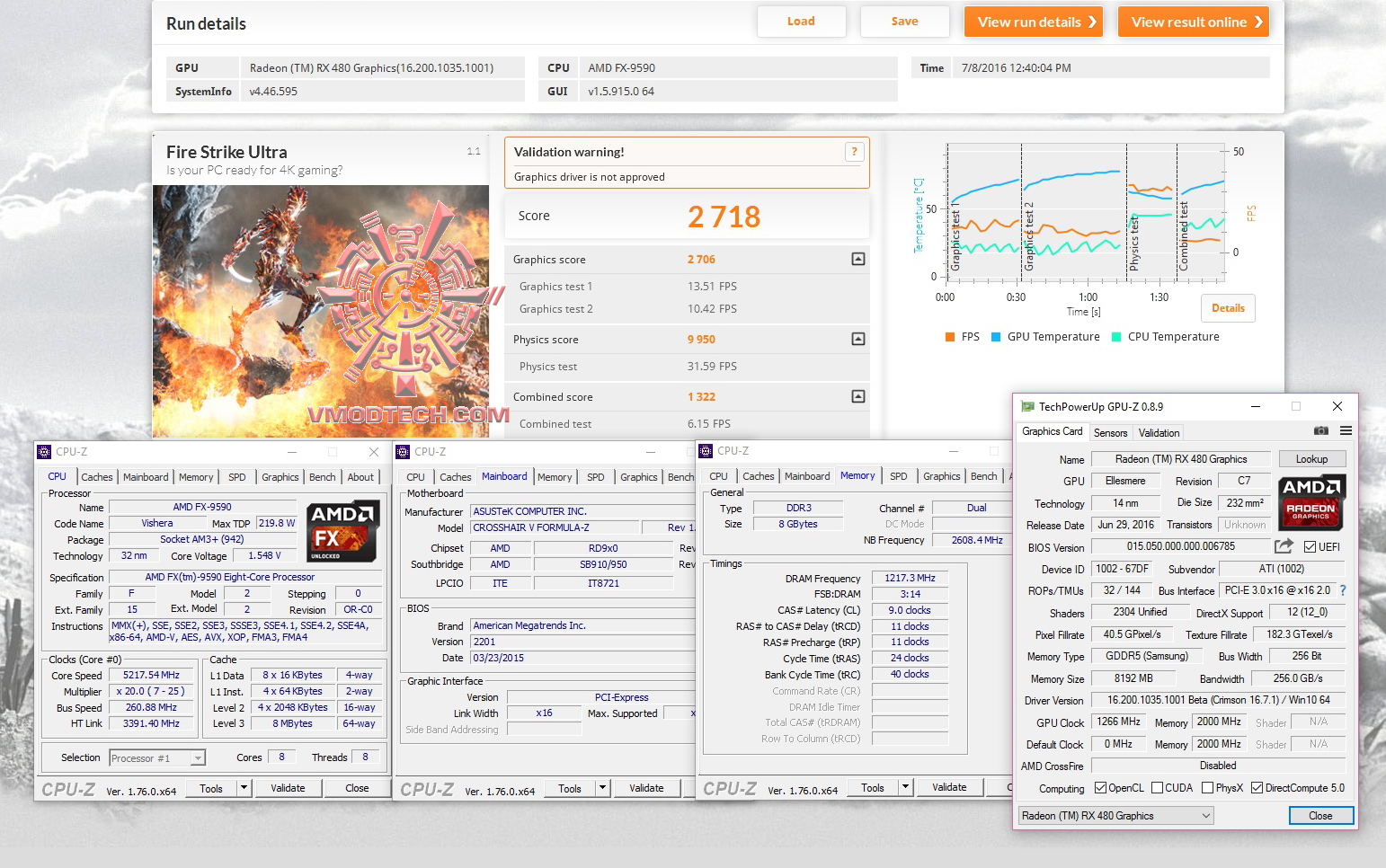Click the FPS legend orange swatch
The height and width of the screenshot is (868, 1386).
(x=949, y=337)
